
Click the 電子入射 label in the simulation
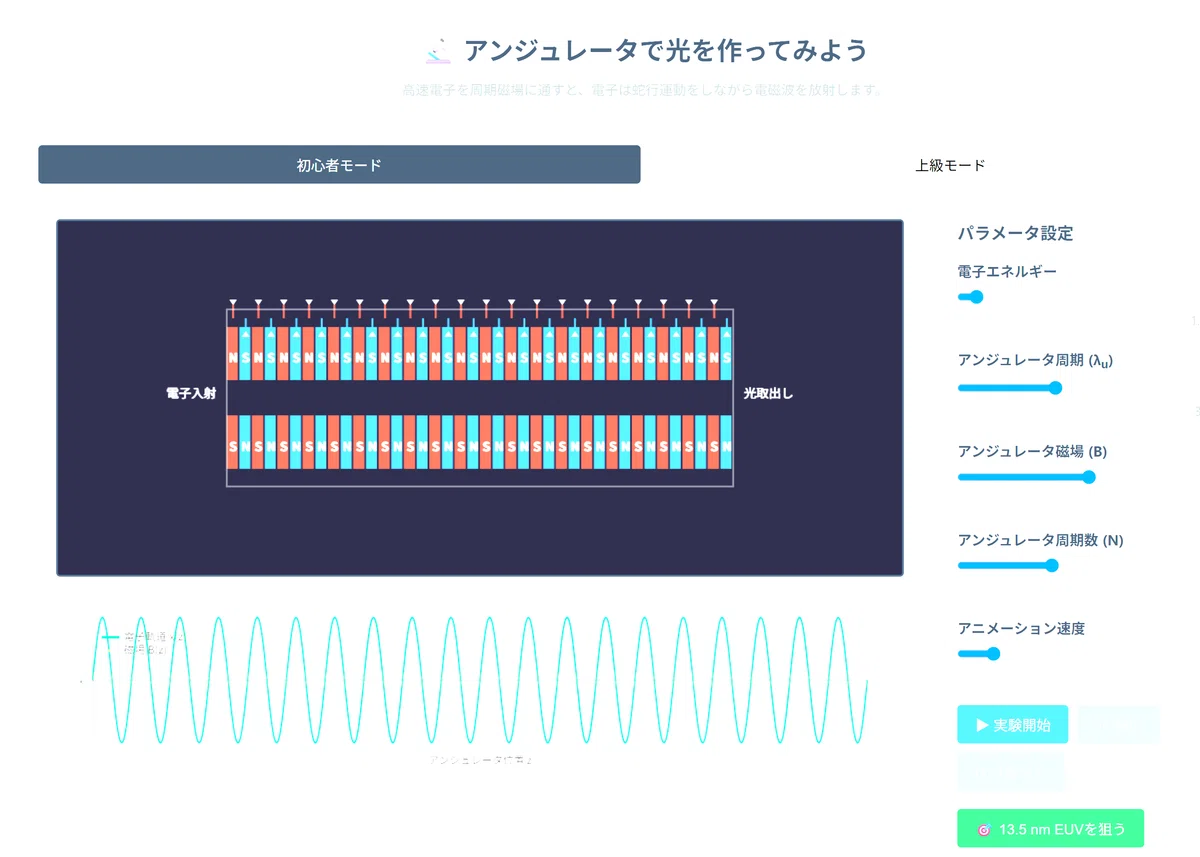[191, 394]
